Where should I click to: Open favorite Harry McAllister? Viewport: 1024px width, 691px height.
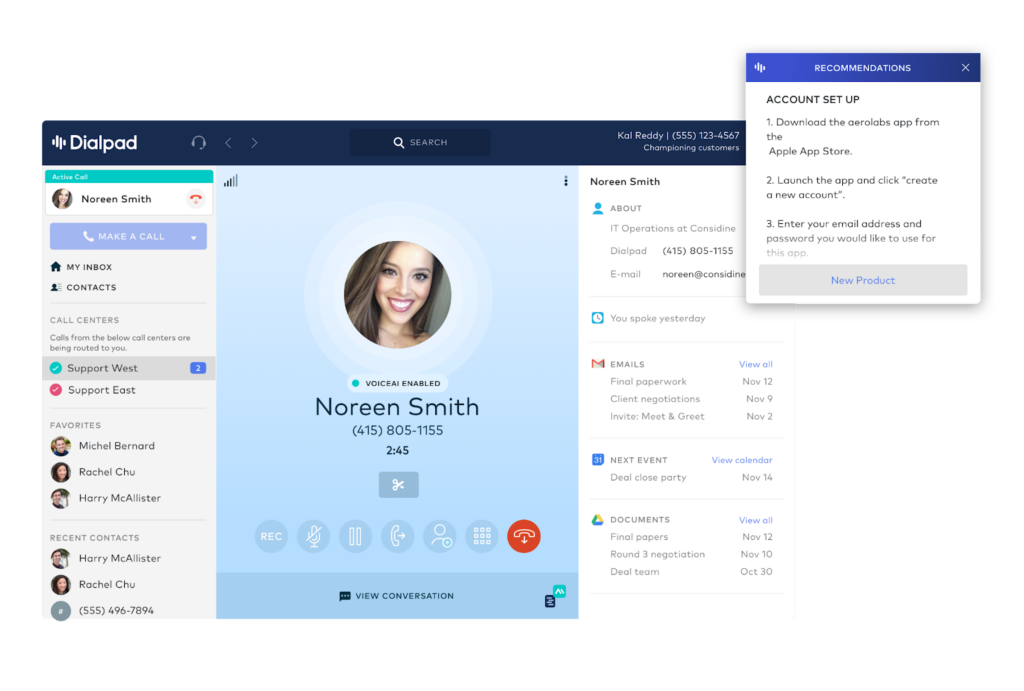pos(106,498)
